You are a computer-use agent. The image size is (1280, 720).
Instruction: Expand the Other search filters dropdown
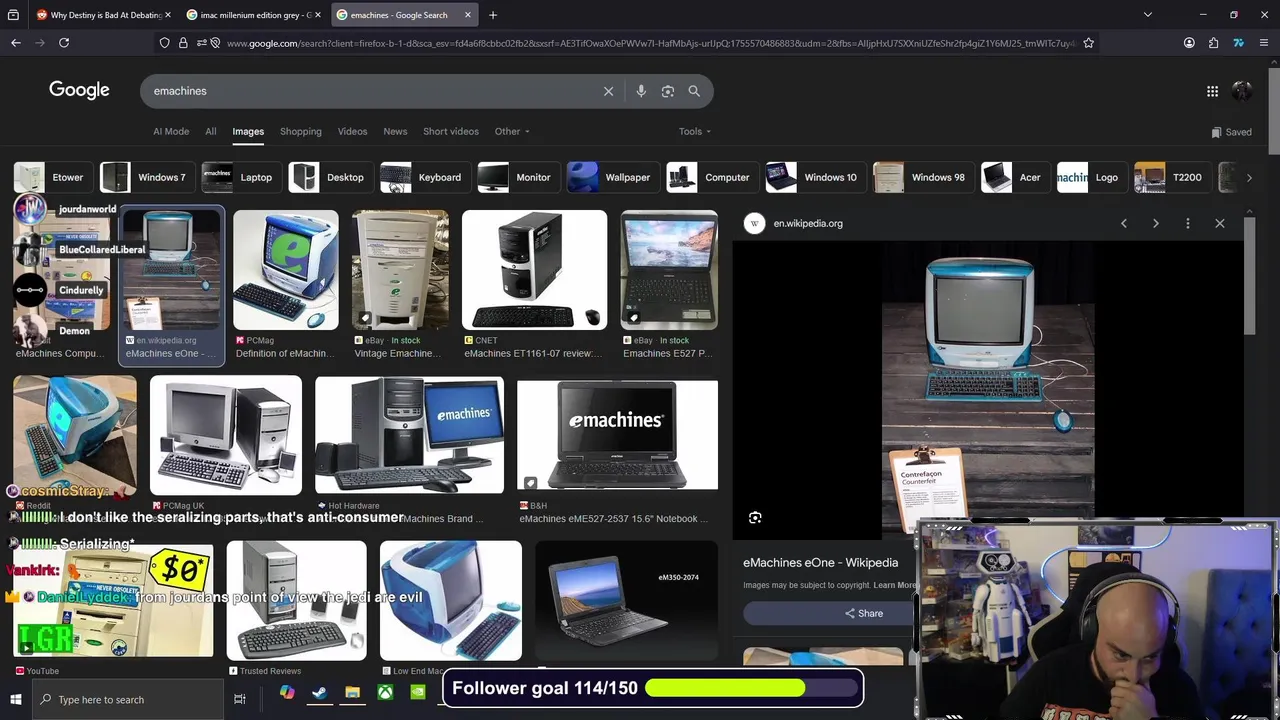[512, 131]
